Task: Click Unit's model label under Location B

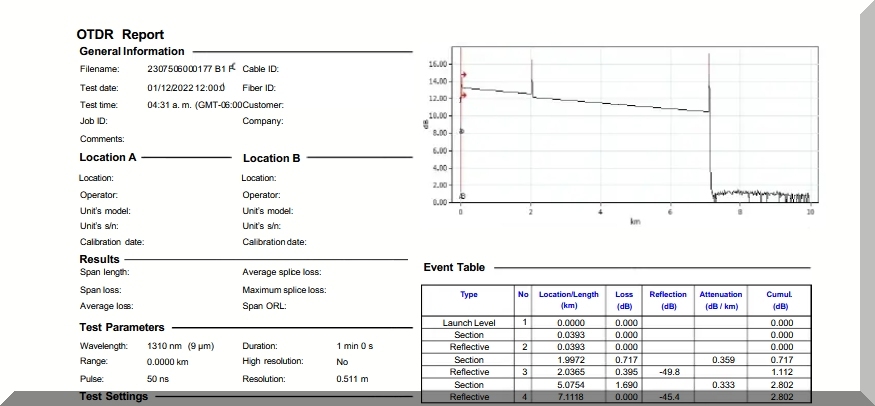Action: click(268, 211)
